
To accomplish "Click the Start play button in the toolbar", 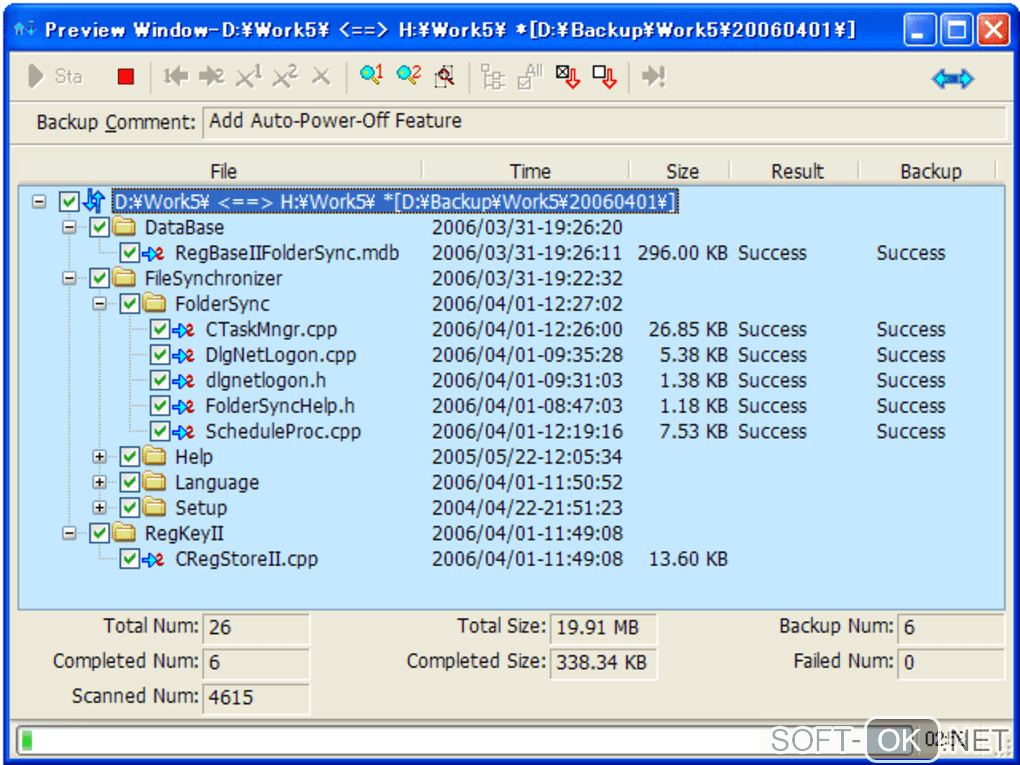I will pos(55,77).
